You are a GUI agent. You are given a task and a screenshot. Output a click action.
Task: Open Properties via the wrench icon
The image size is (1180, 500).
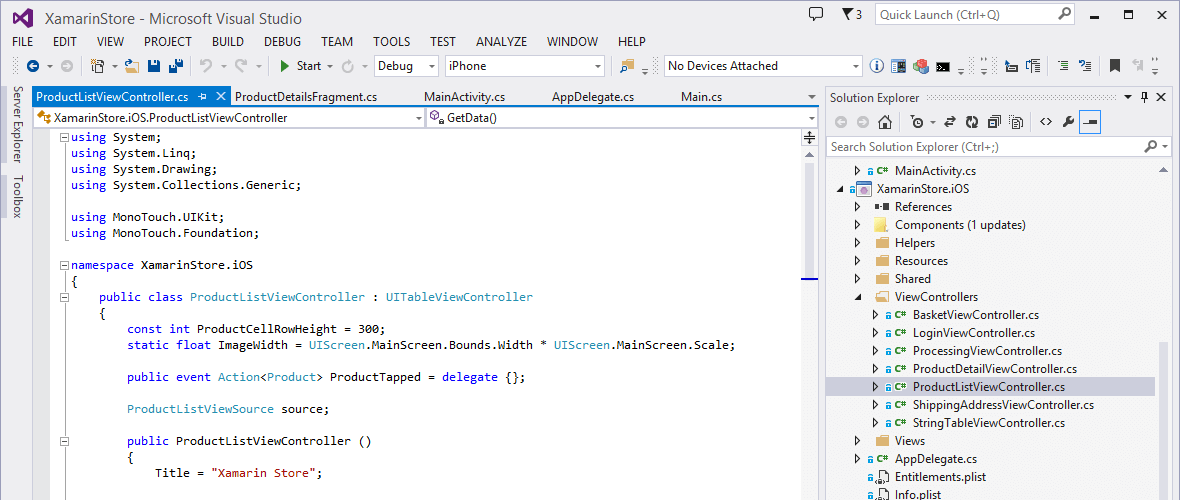coord(1068,122)
